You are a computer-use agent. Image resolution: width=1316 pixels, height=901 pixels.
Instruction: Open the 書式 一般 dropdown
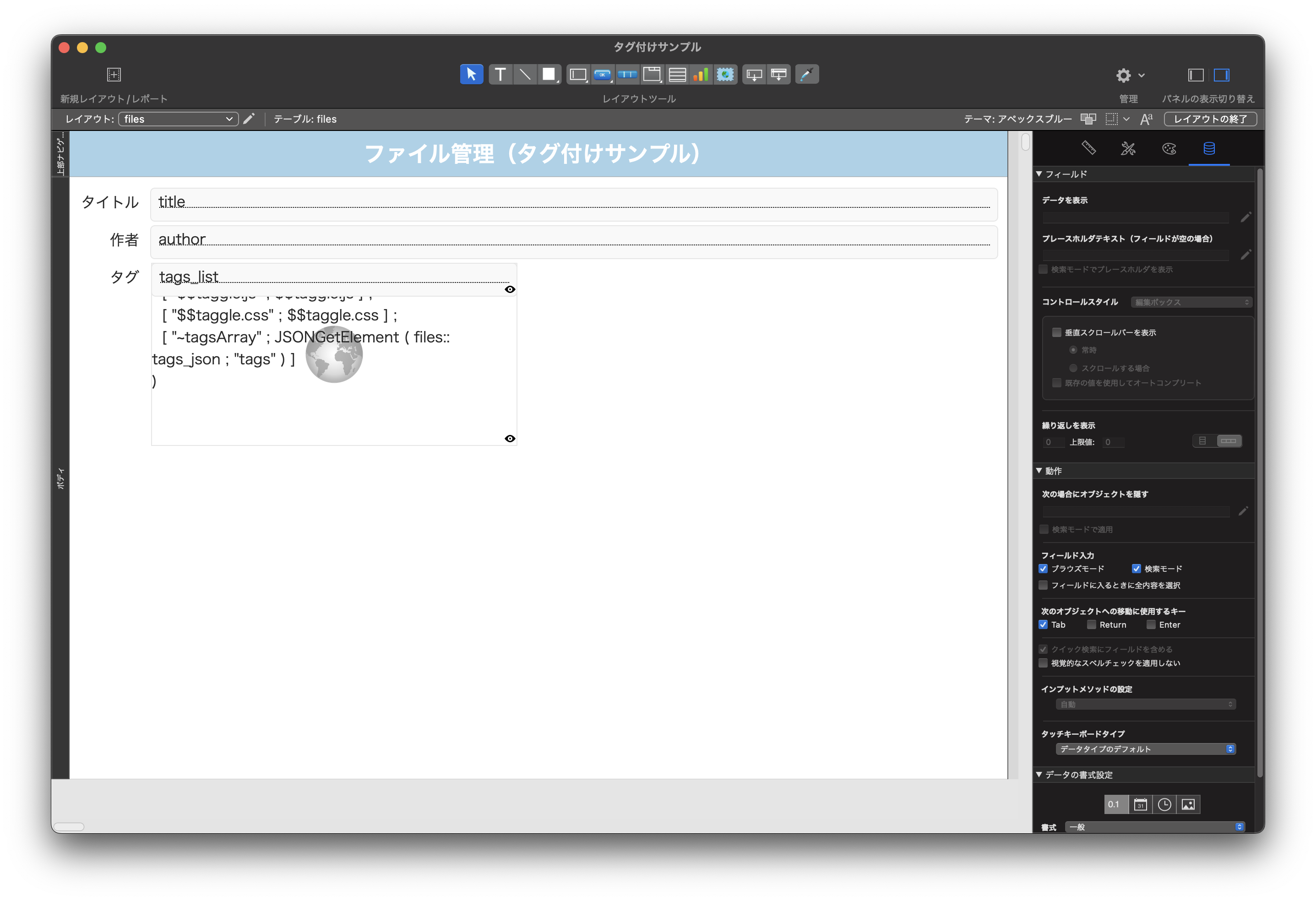pyautogui.click(x=1154, y=827)
